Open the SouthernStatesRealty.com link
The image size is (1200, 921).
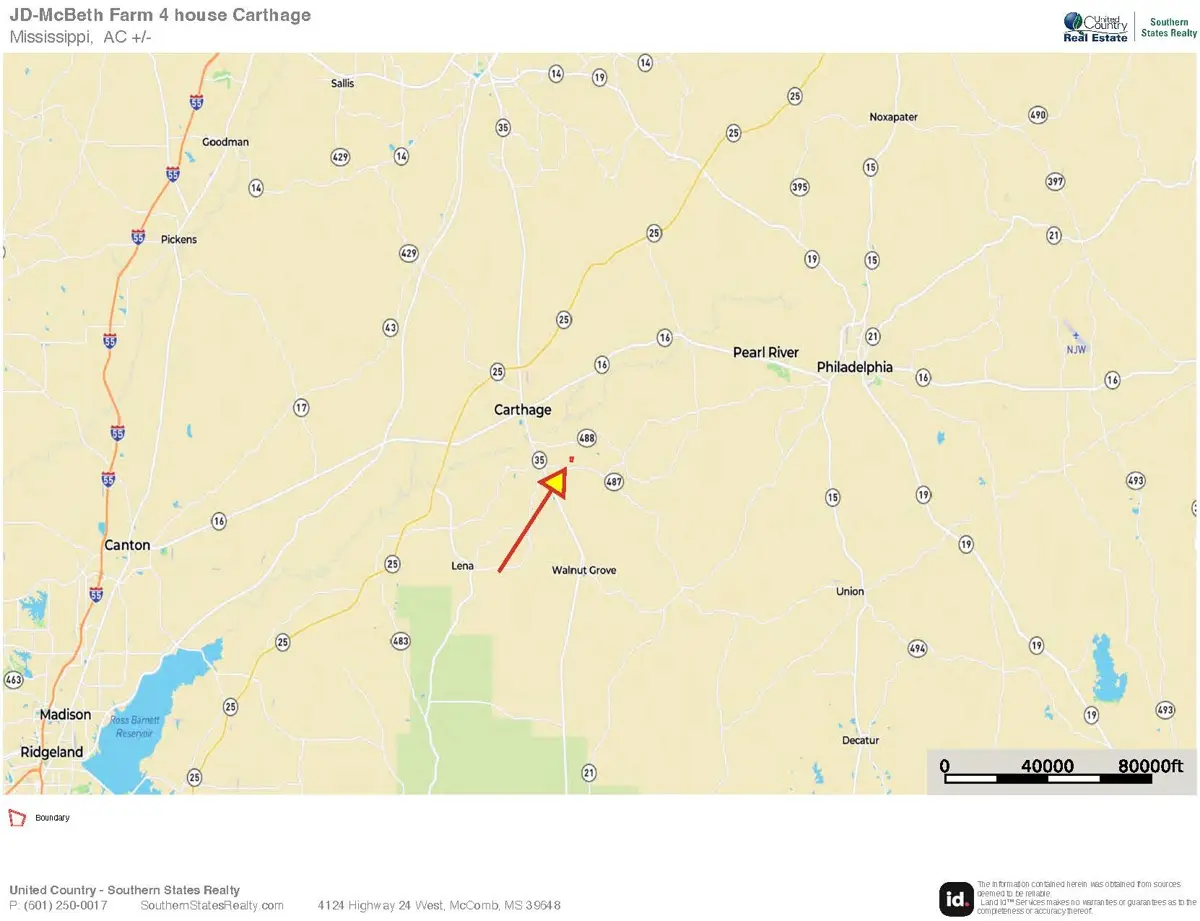pos(212,905)
